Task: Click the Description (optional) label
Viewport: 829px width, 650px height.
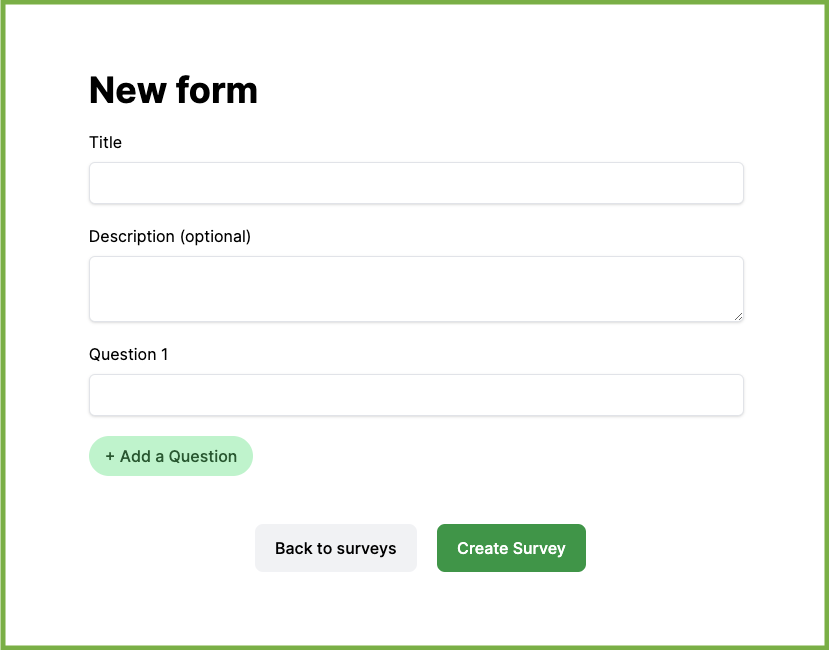Action: 170,236
